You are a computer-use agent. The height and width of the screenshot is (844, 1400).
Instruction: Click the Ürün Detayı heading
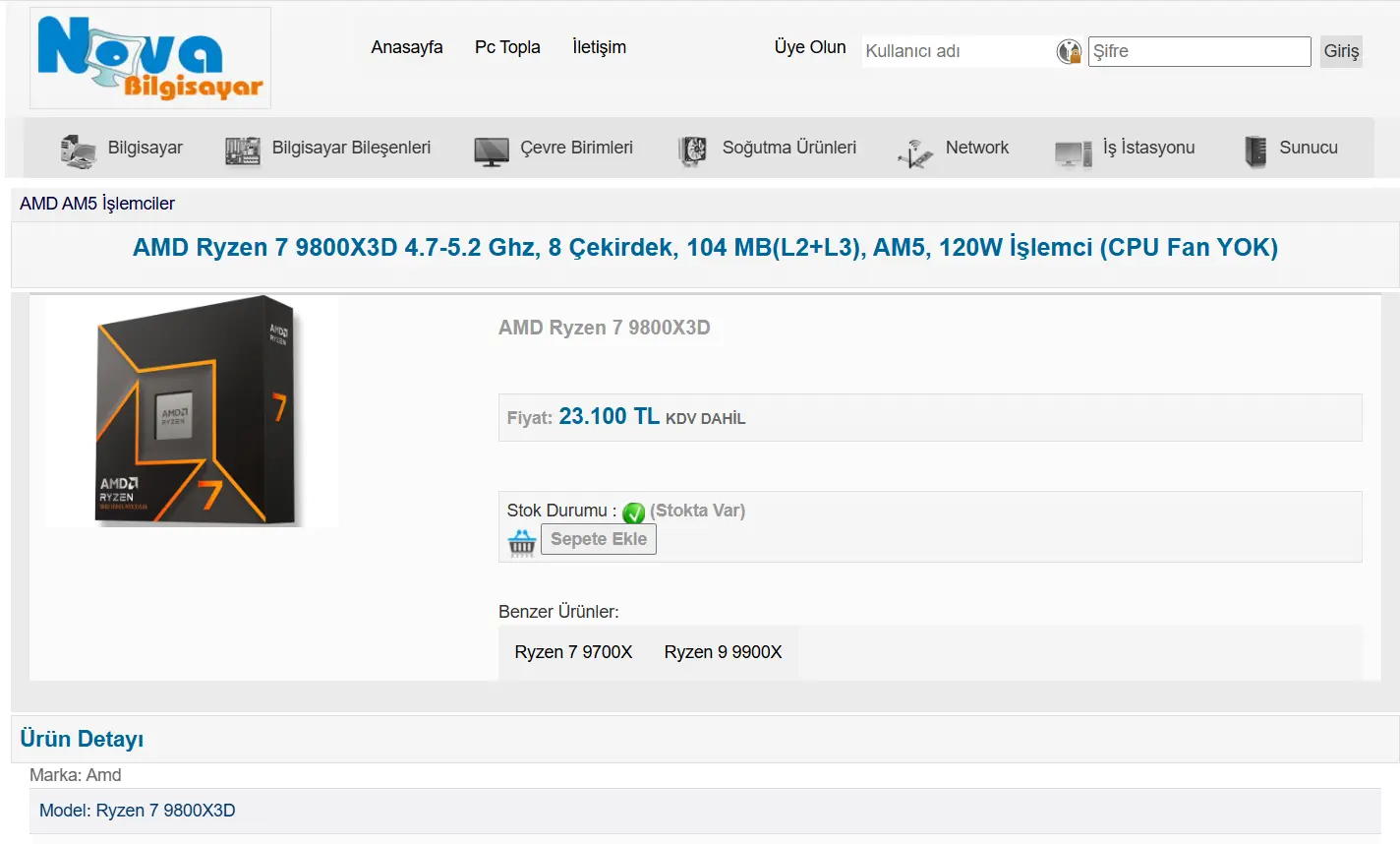83,739
